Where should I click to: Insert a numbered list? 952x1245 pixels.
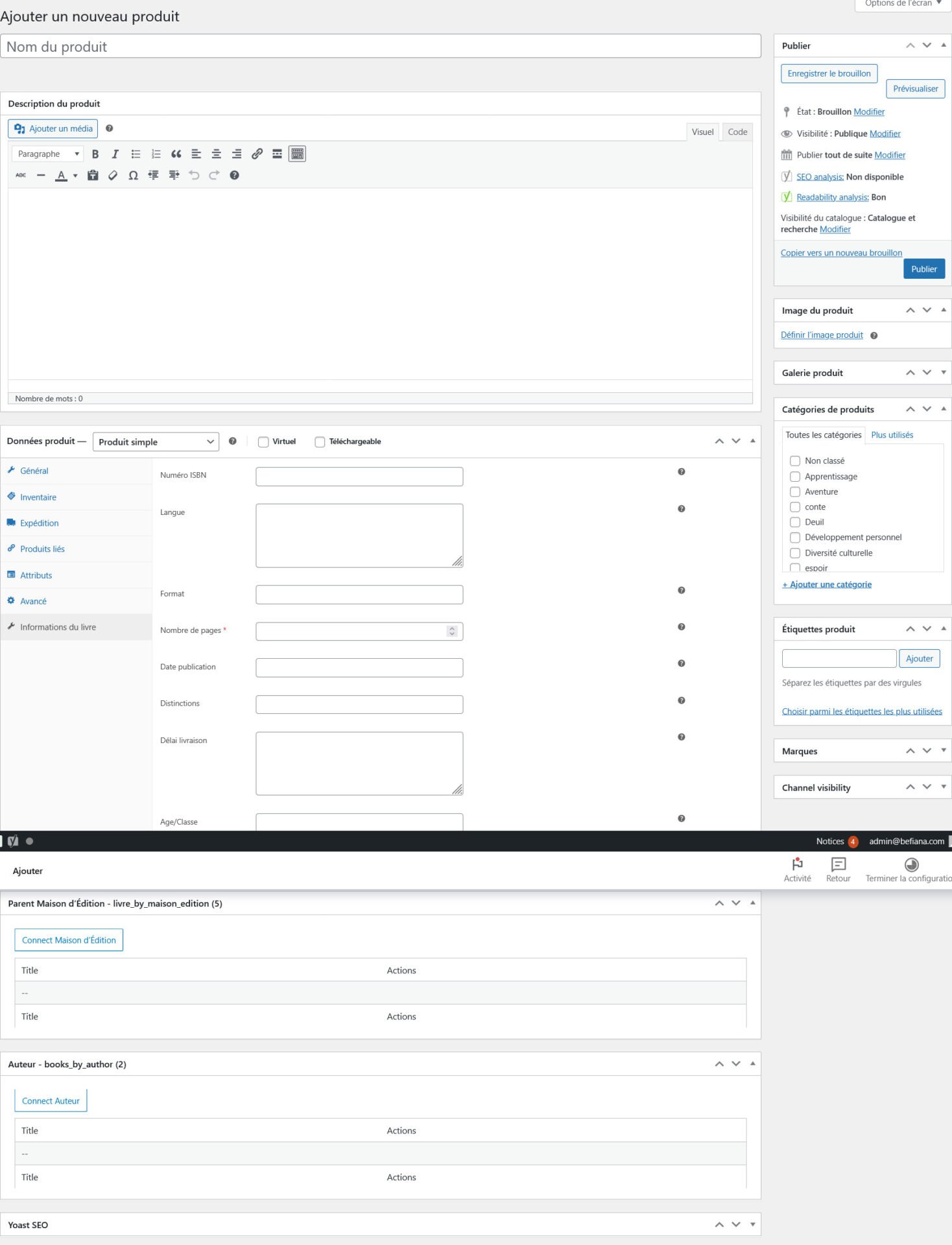point(156,154)
